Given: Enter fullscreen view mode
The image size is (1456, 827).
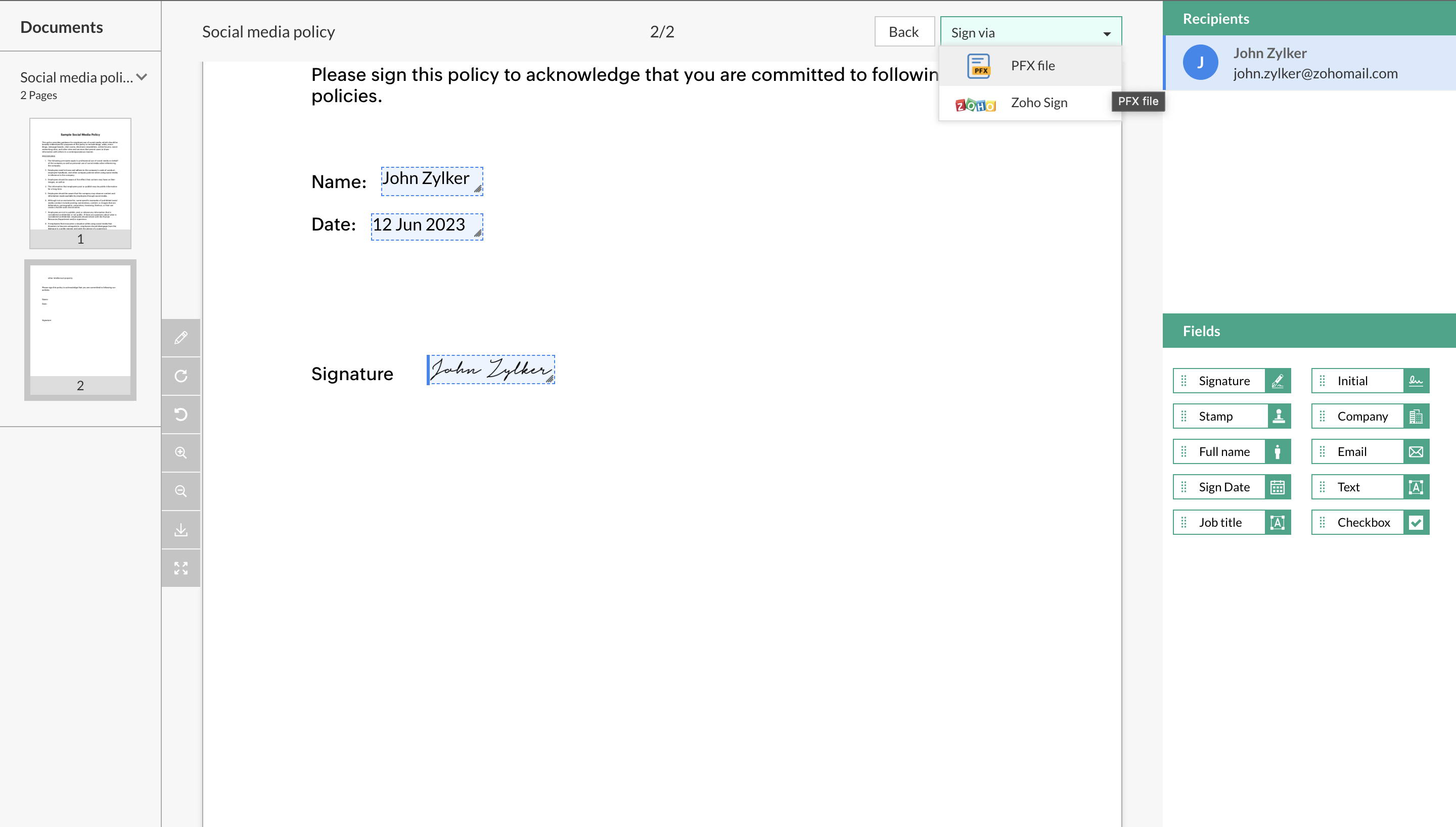Looking at the screenshot, I should 180,568.
